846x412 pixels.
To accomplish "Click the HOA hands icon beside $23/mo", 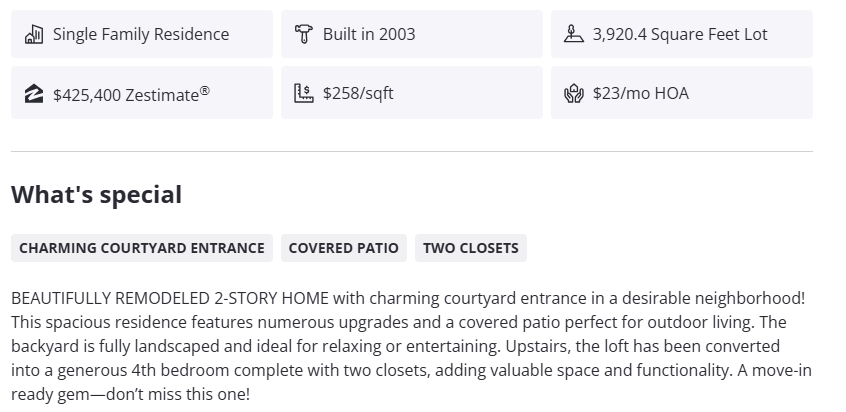I will (574, 94).
